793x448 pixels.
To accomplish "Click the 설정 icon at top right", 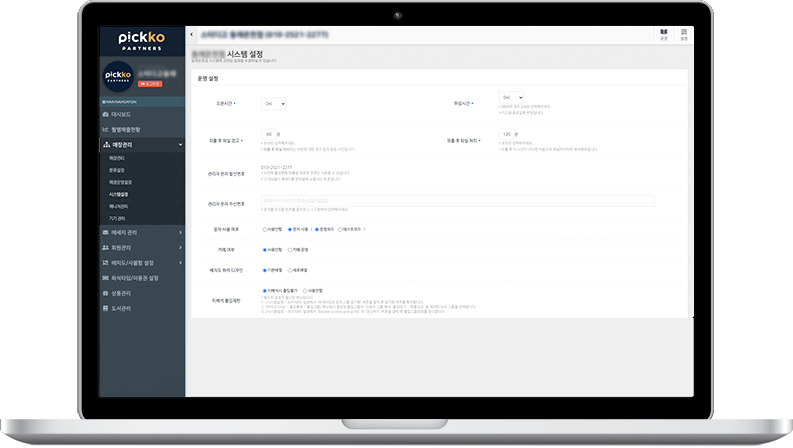I will (x=684, y=35).
